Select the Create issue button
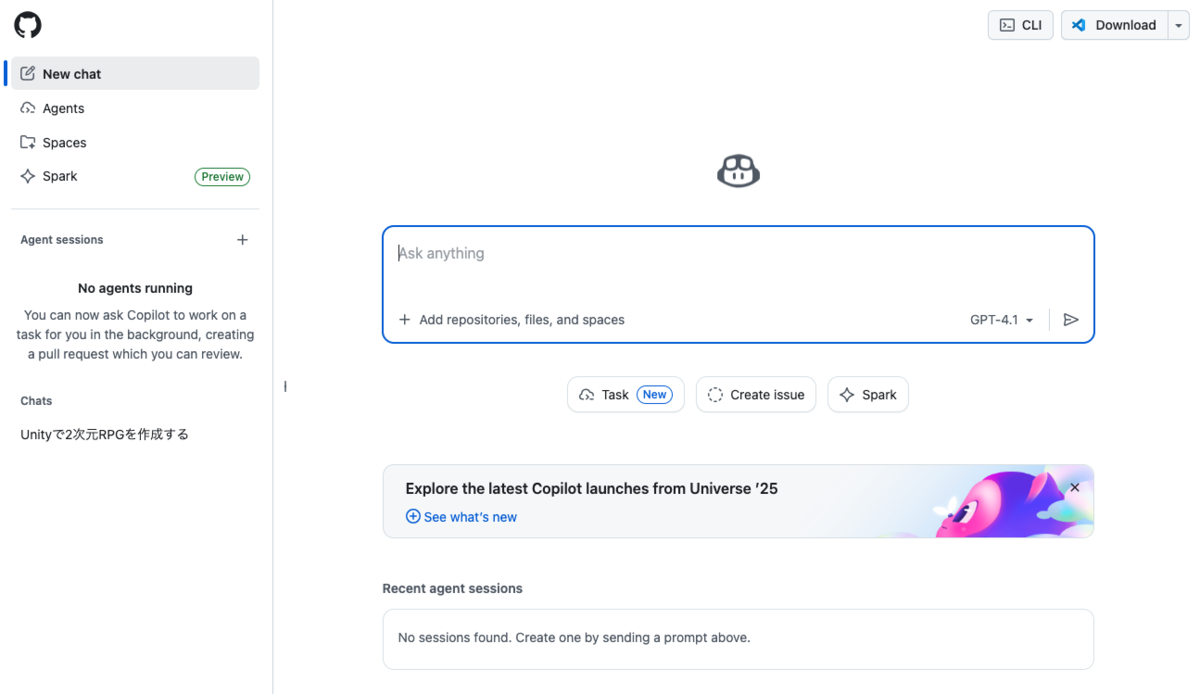This screenshot has height=694, width=1200. tap(756, 395)
